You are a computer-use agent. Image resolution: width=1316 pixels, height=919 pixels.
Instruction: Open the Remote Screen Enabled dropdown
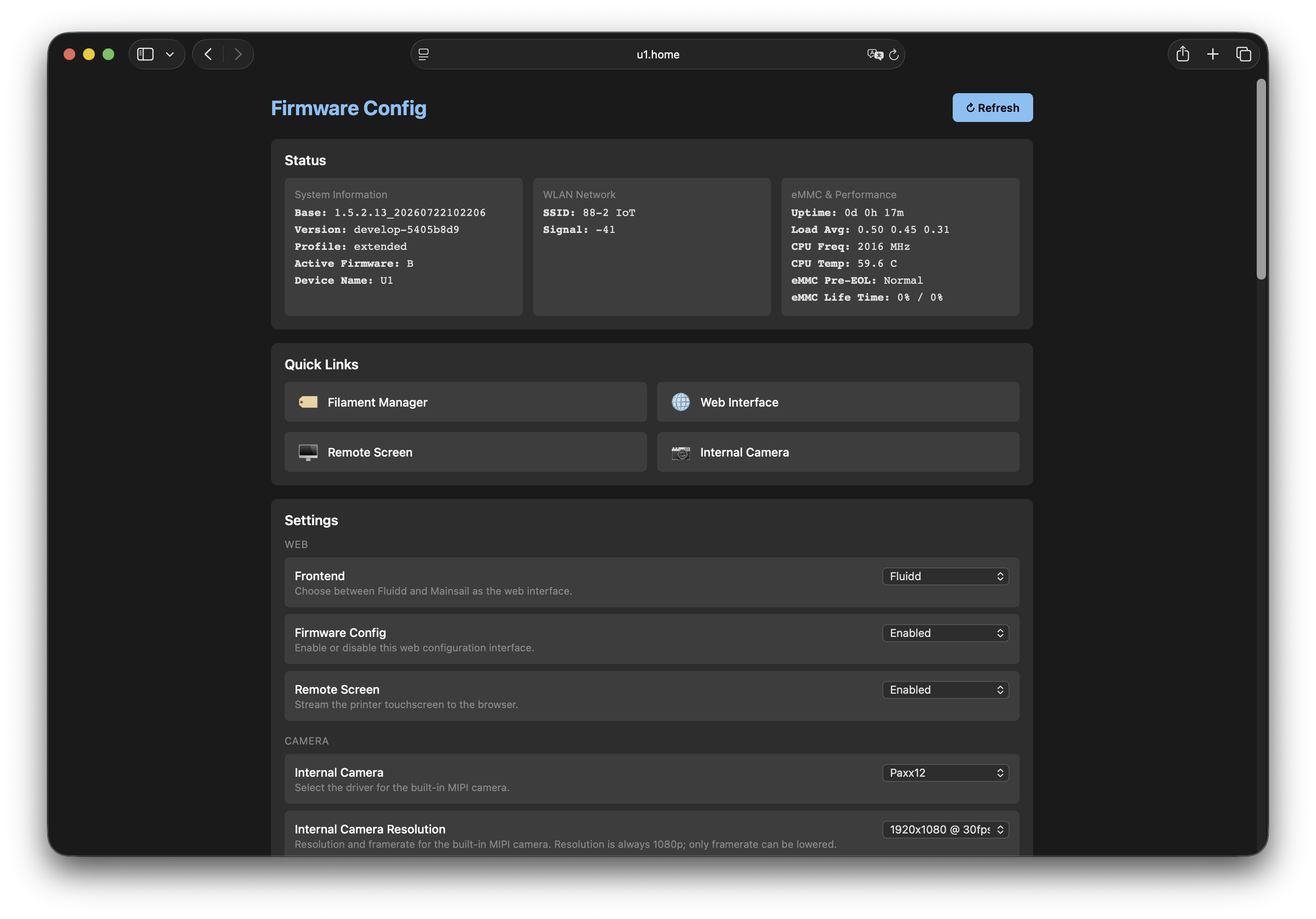[x=945, y=690]
